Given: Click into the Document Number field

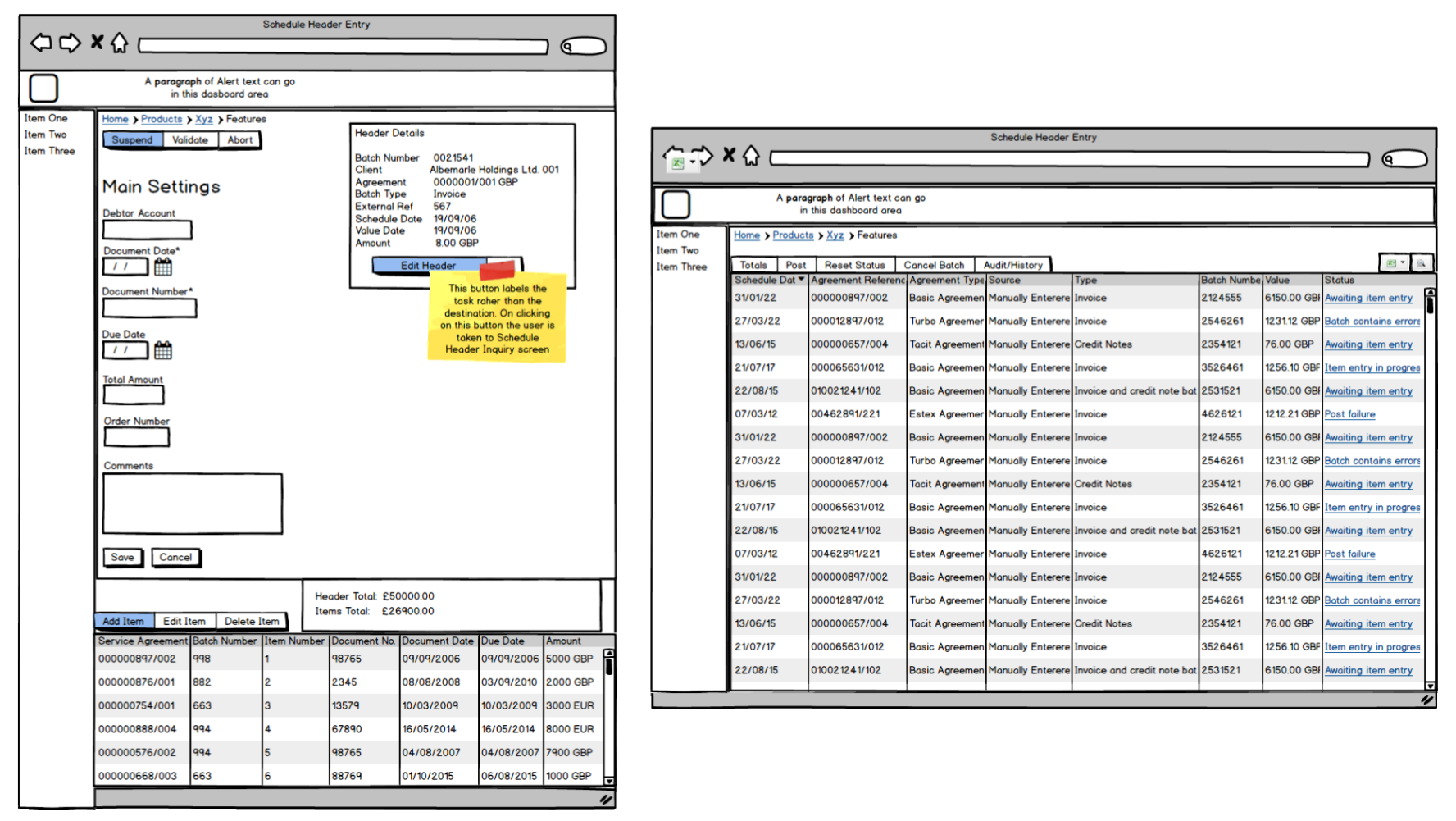Looking at the screenshot, I should (149, 308).
